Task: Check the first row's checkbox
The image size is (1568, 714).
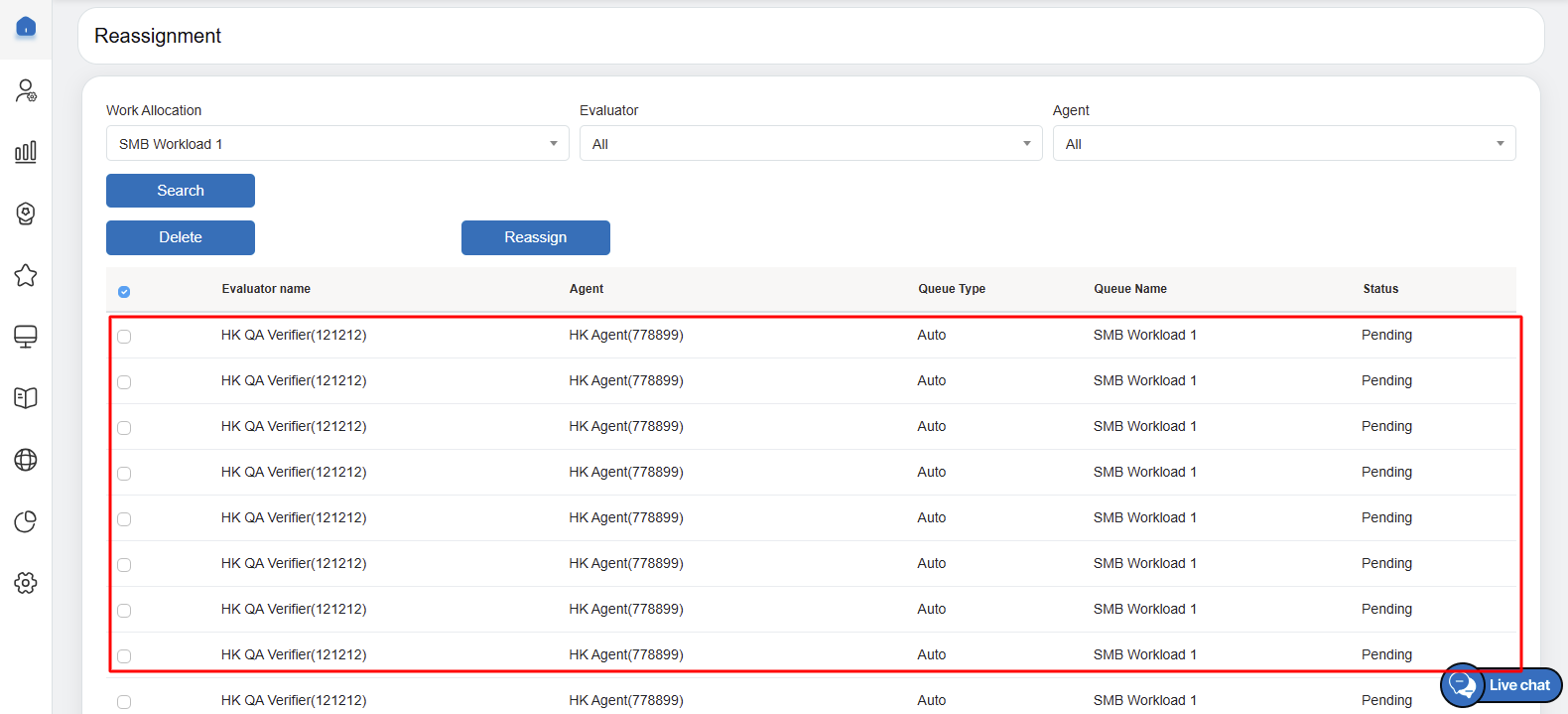Action: tap(124, 337)
